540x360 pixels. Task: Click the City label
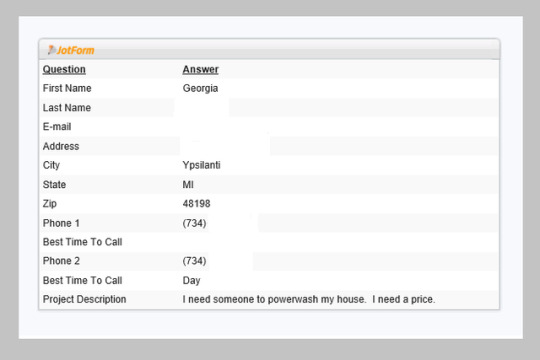click(x=51, y=165)
